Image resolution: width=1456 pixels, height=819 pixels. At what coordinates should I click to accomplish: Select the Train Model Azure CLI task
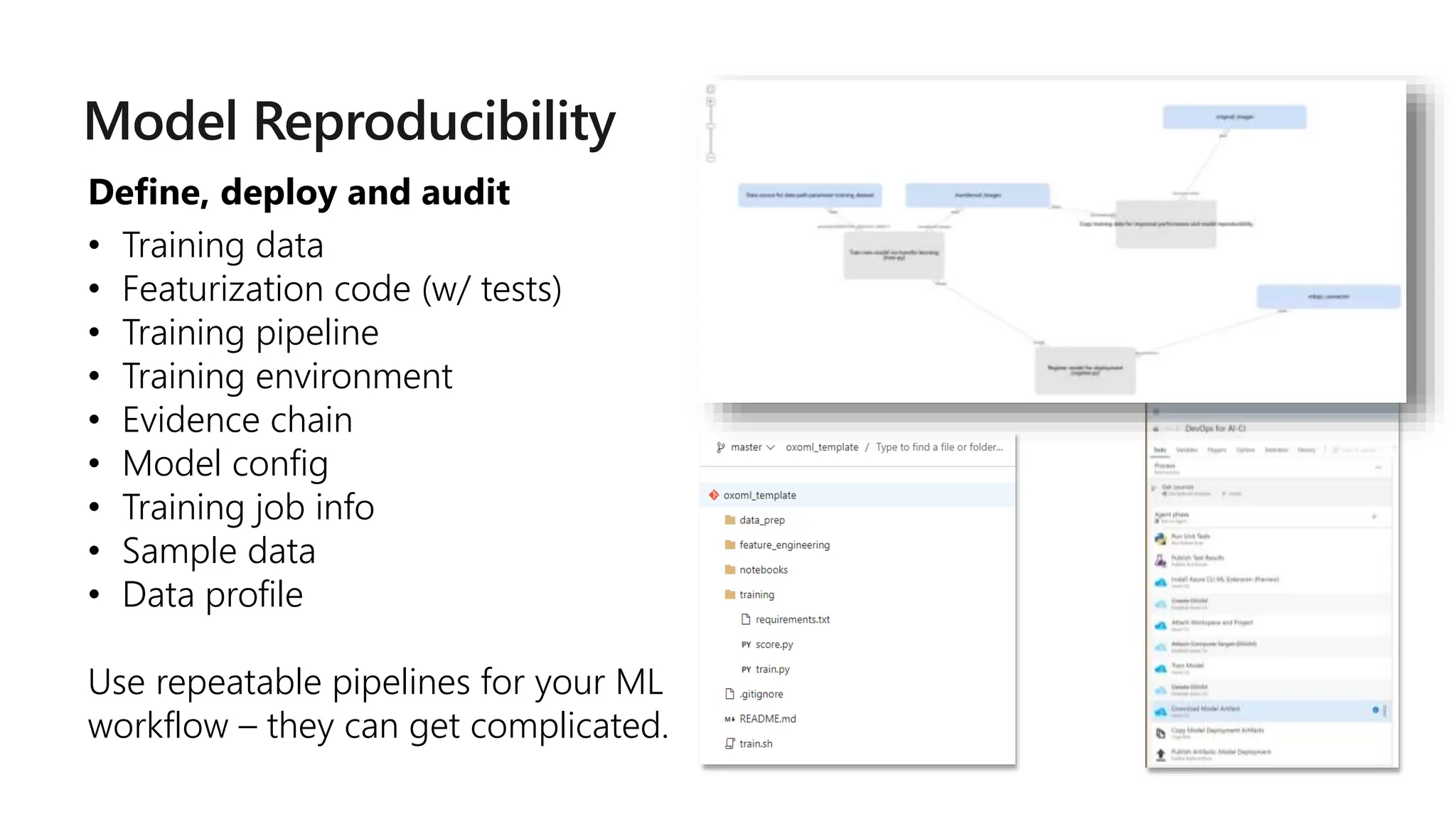coord(1187,668)
